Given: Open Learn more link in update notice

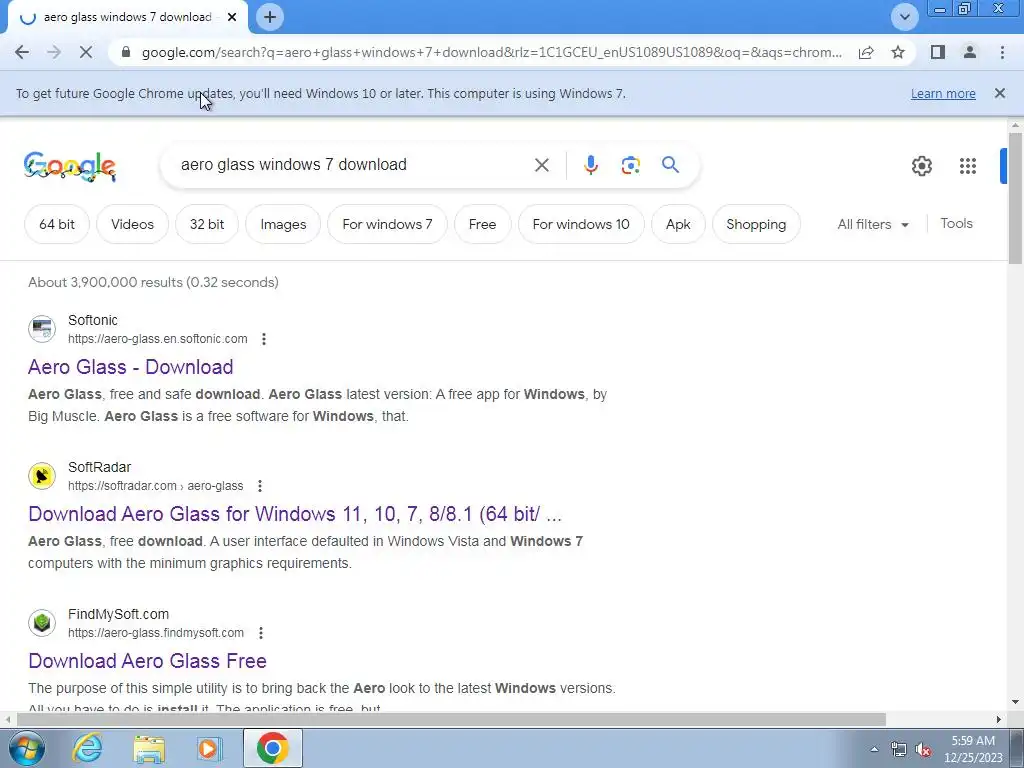Looking at the screenshot, I should (943, 93).
